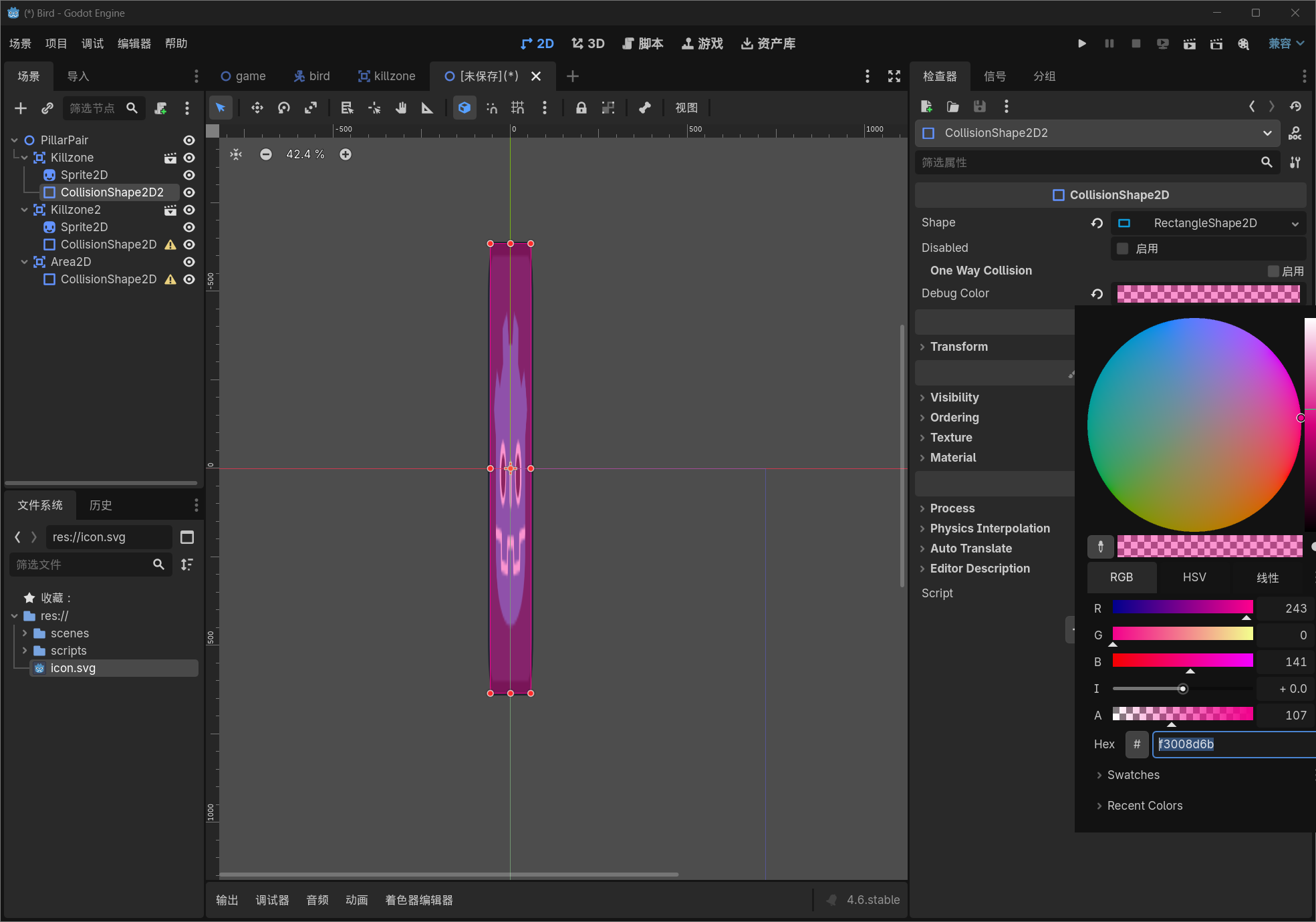Open the inspector history icon
The image size is (1316, 922).
[x=1295, y=106]
